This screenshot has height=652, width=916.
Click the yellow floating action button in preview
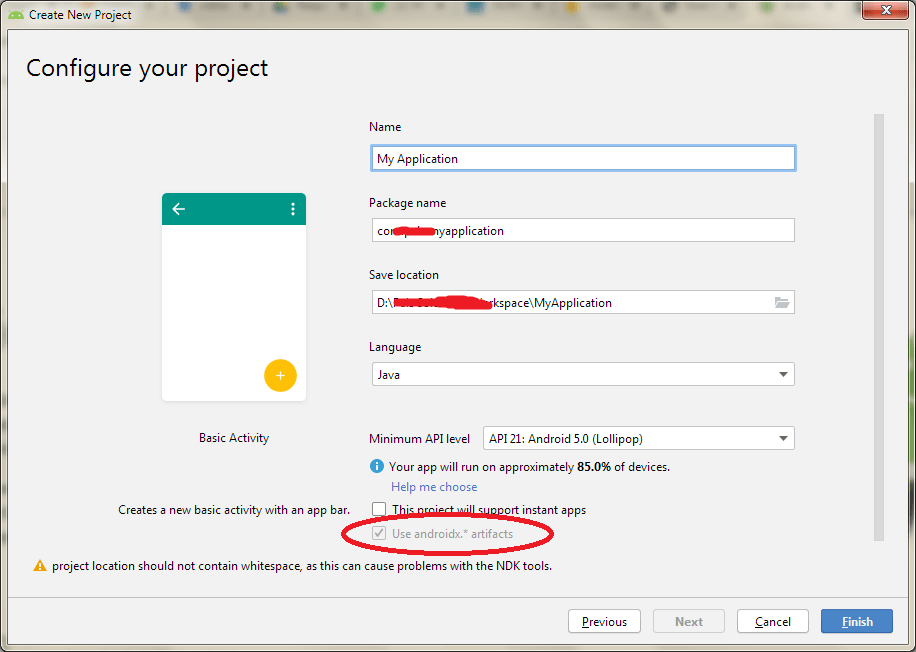coord(280,376)
